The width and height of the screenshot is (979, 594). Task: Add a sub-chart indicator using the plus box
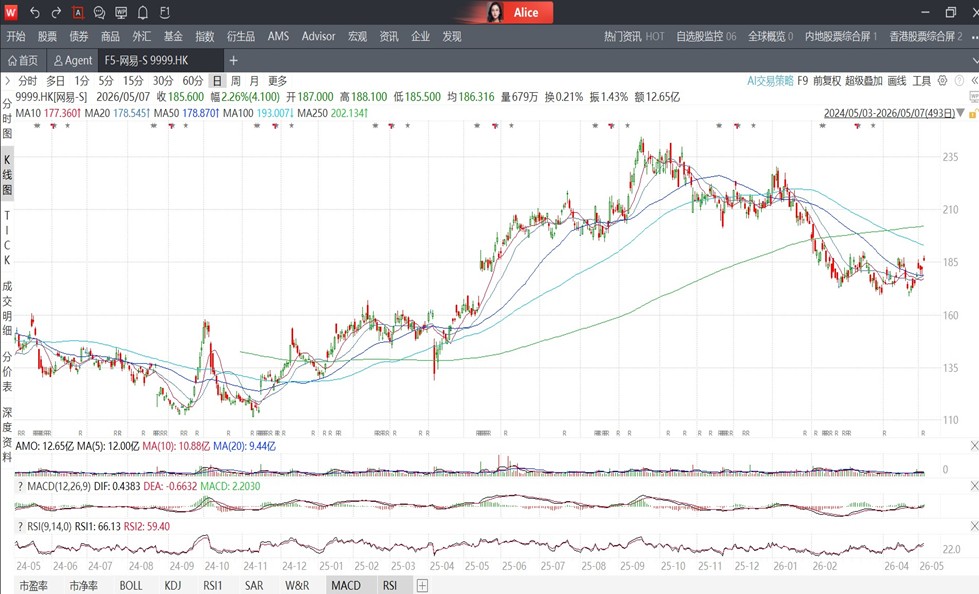click(423, 585)
